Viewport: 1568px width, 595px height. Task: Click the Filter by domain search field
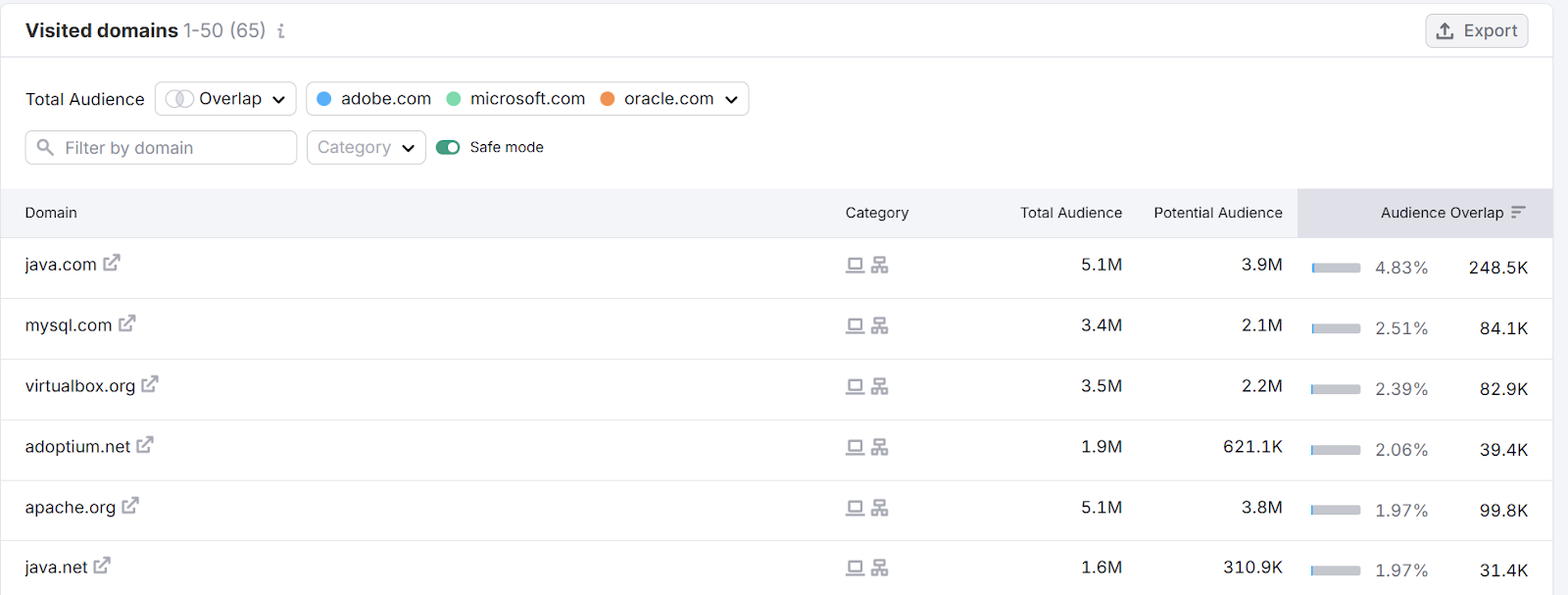tap(162, 148)
